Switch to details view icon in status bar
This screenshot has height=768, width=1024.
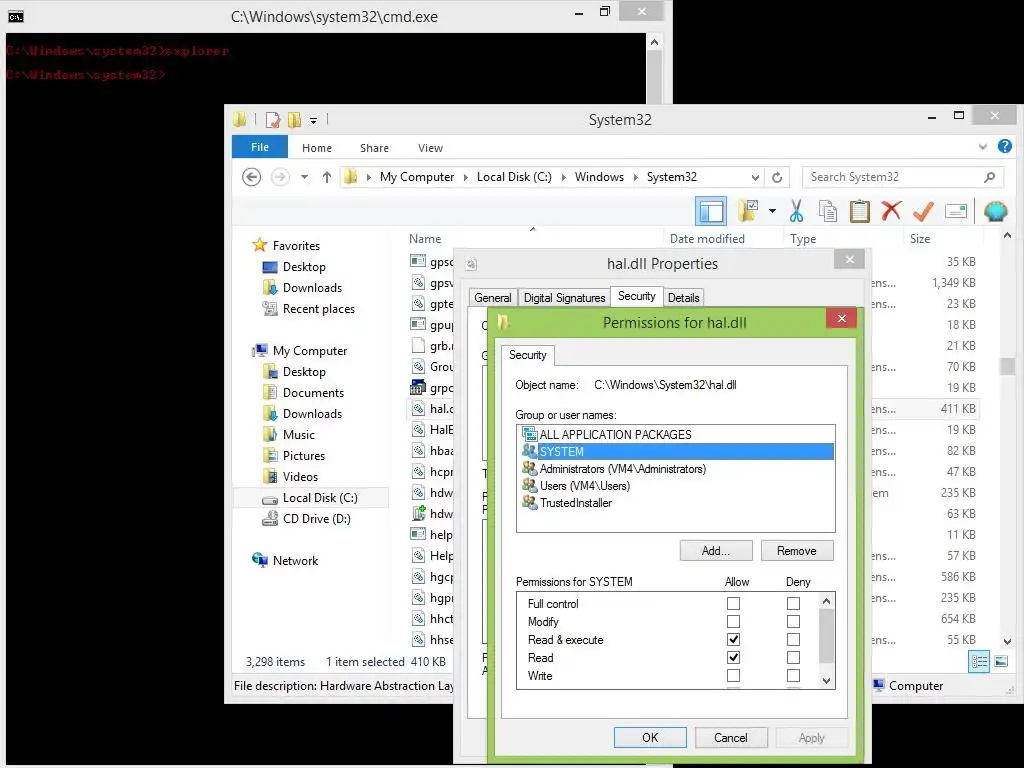[x=979, y=662]
